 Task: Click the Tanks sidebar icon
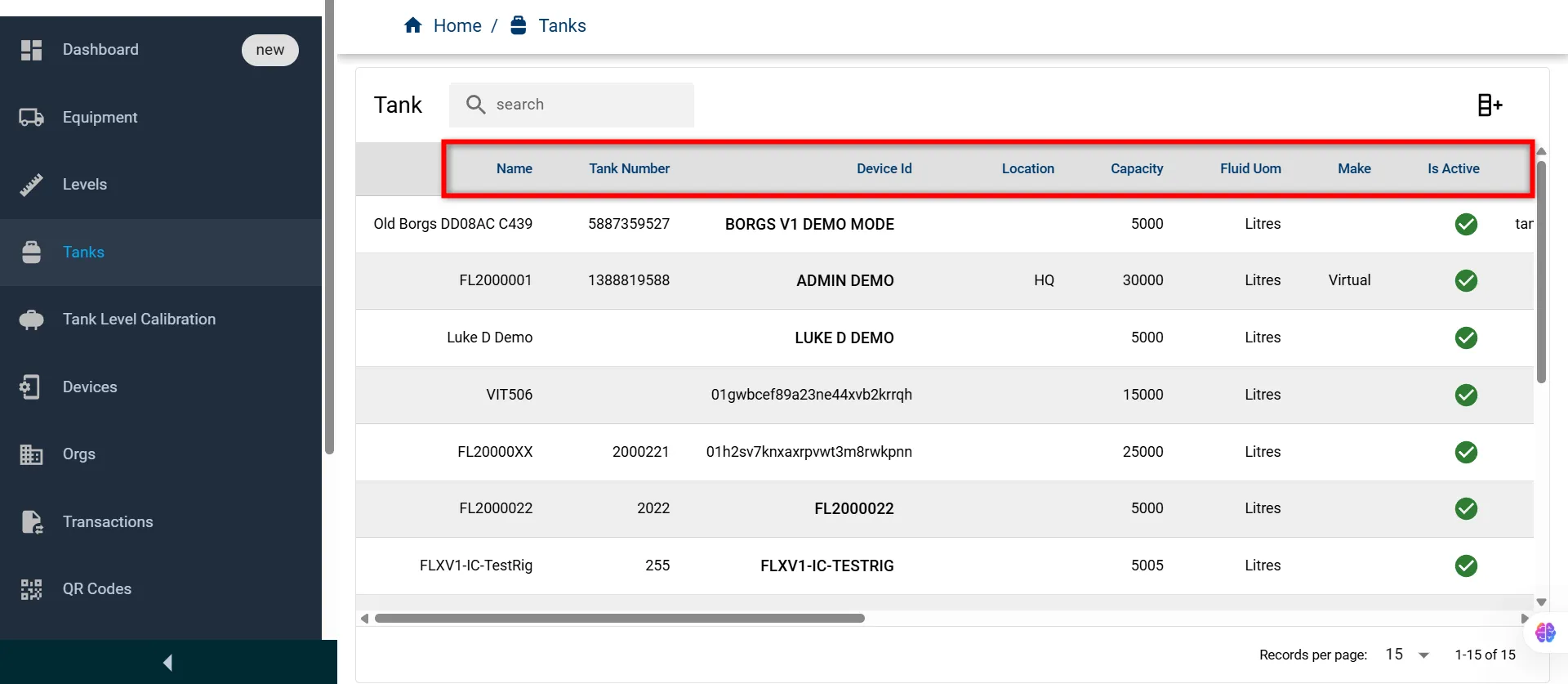(x=31, y=253)
